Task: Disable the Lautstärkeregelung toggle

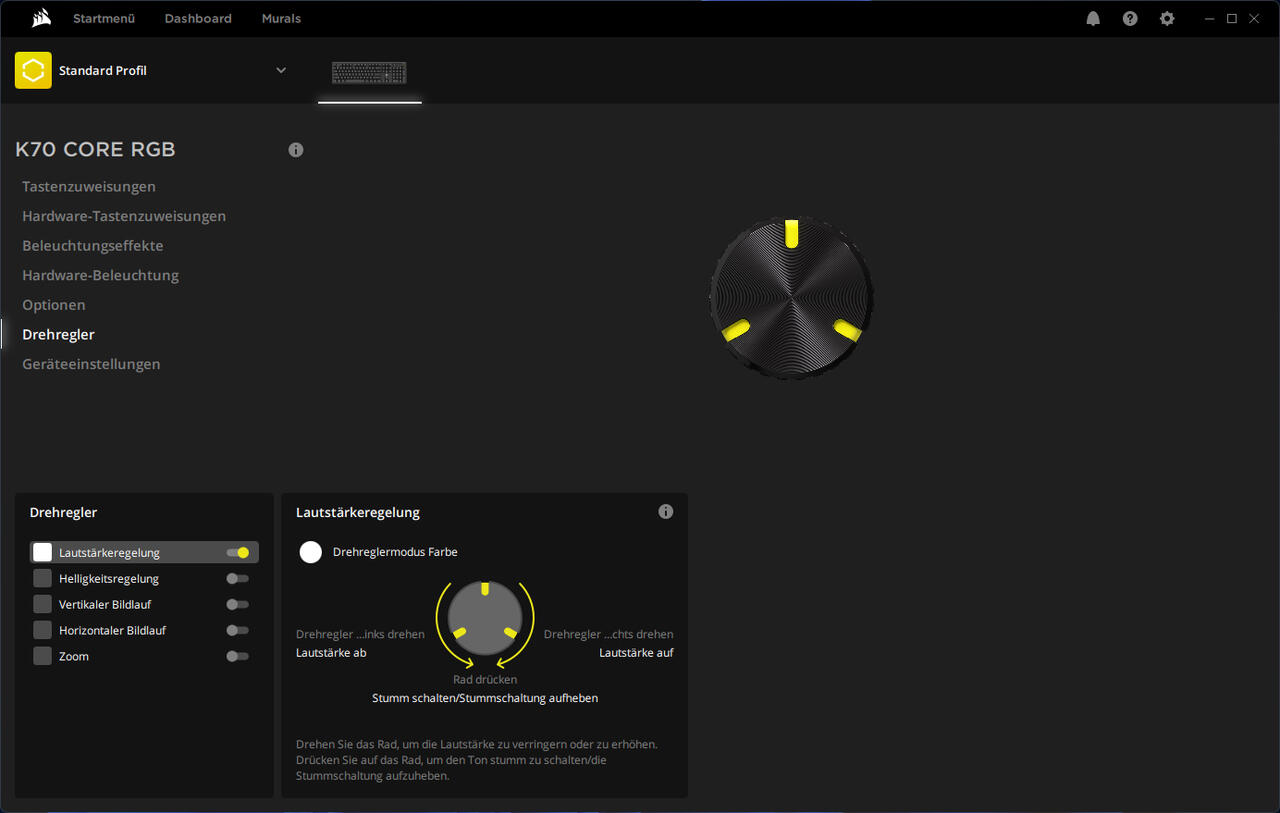Action: tap(238, 552)
